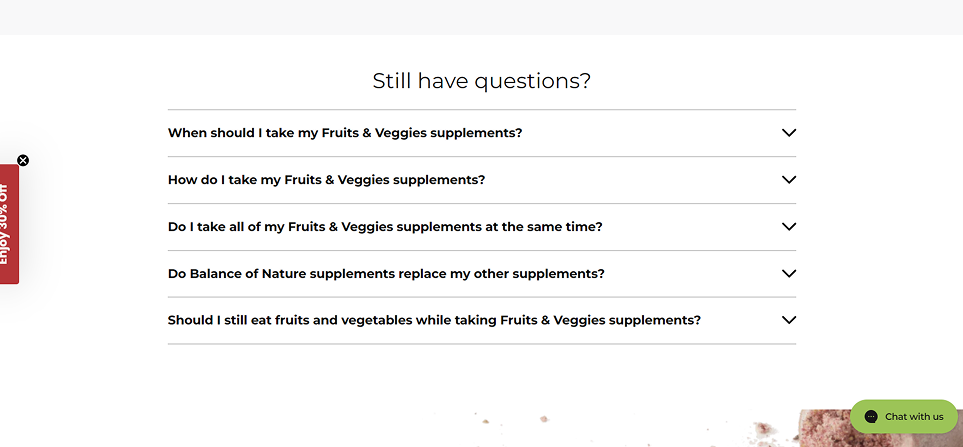Close the Enjoy 30% Off promo tab

tap(23, 160)
